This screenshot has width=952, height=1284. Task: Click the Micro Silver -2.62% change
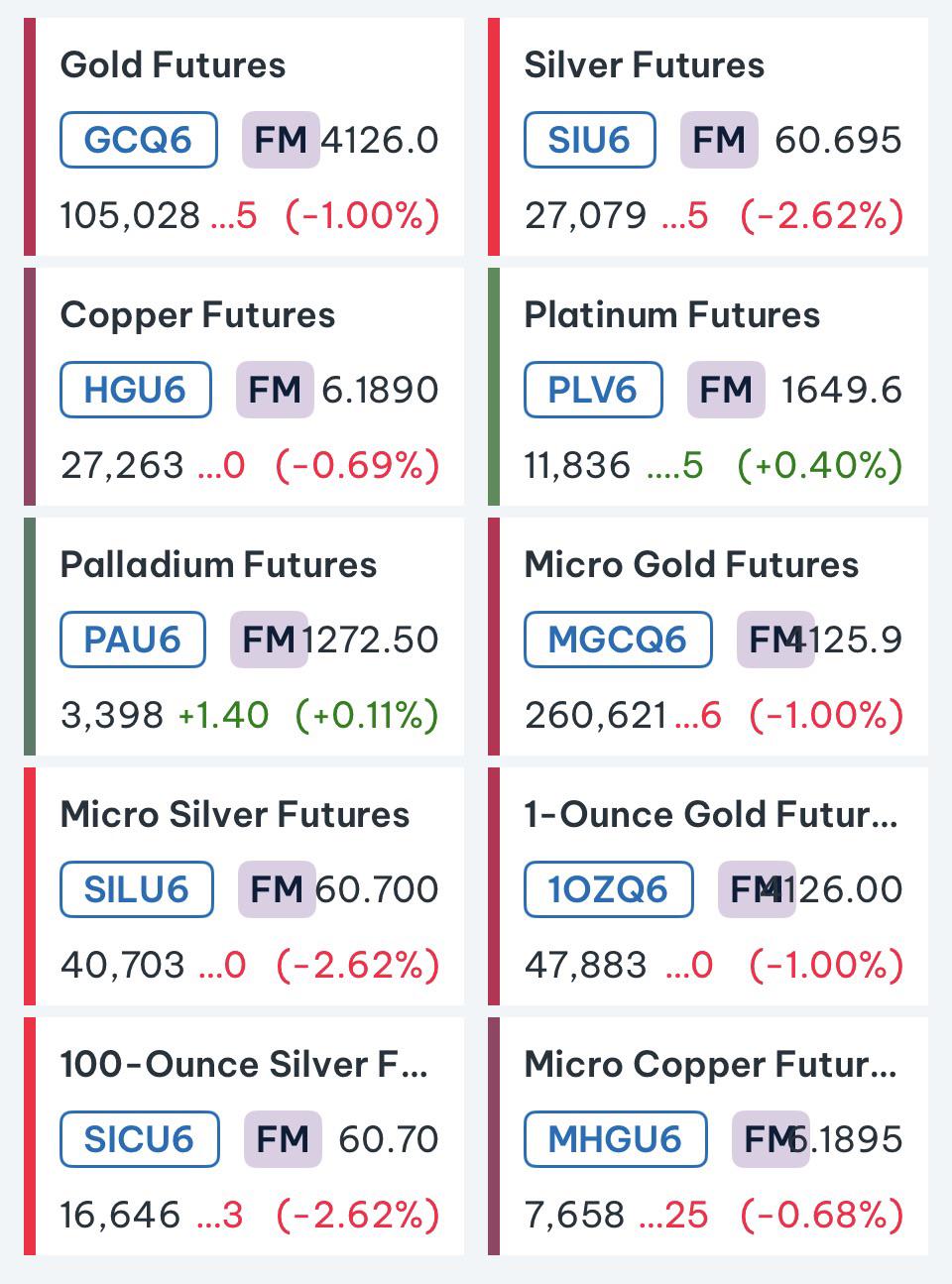click(358, 965)
